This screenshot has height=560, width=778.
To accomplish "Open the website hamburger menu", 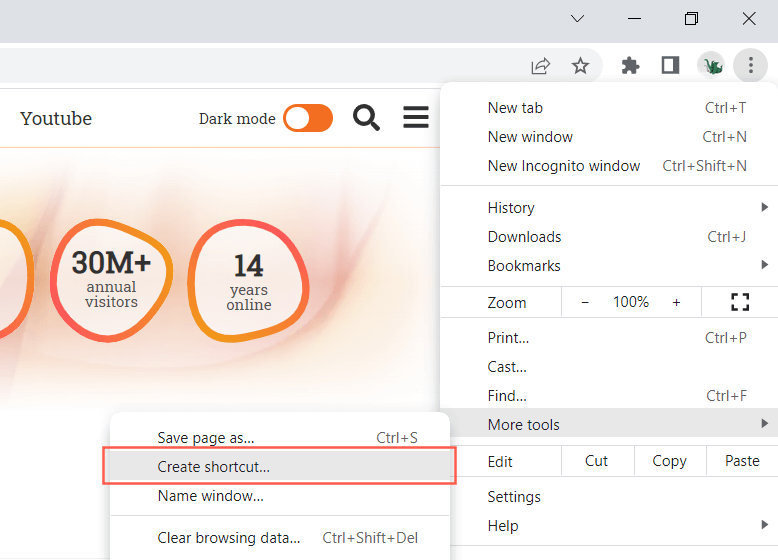I will tap(416, 118).
